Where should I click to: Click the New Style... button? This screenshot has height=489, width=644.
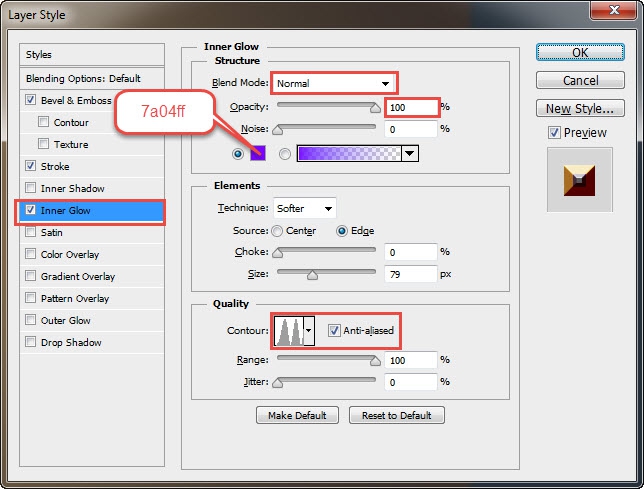[x=580, y=108]
